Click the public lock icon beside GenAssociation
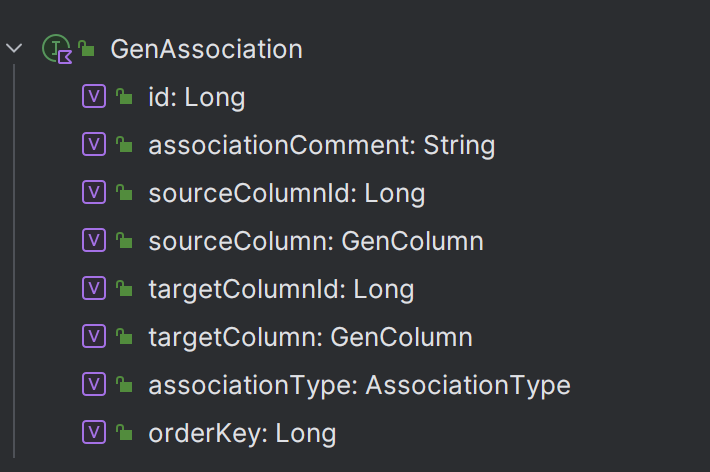Screen dimensions: 710x472 click(86, 48)
